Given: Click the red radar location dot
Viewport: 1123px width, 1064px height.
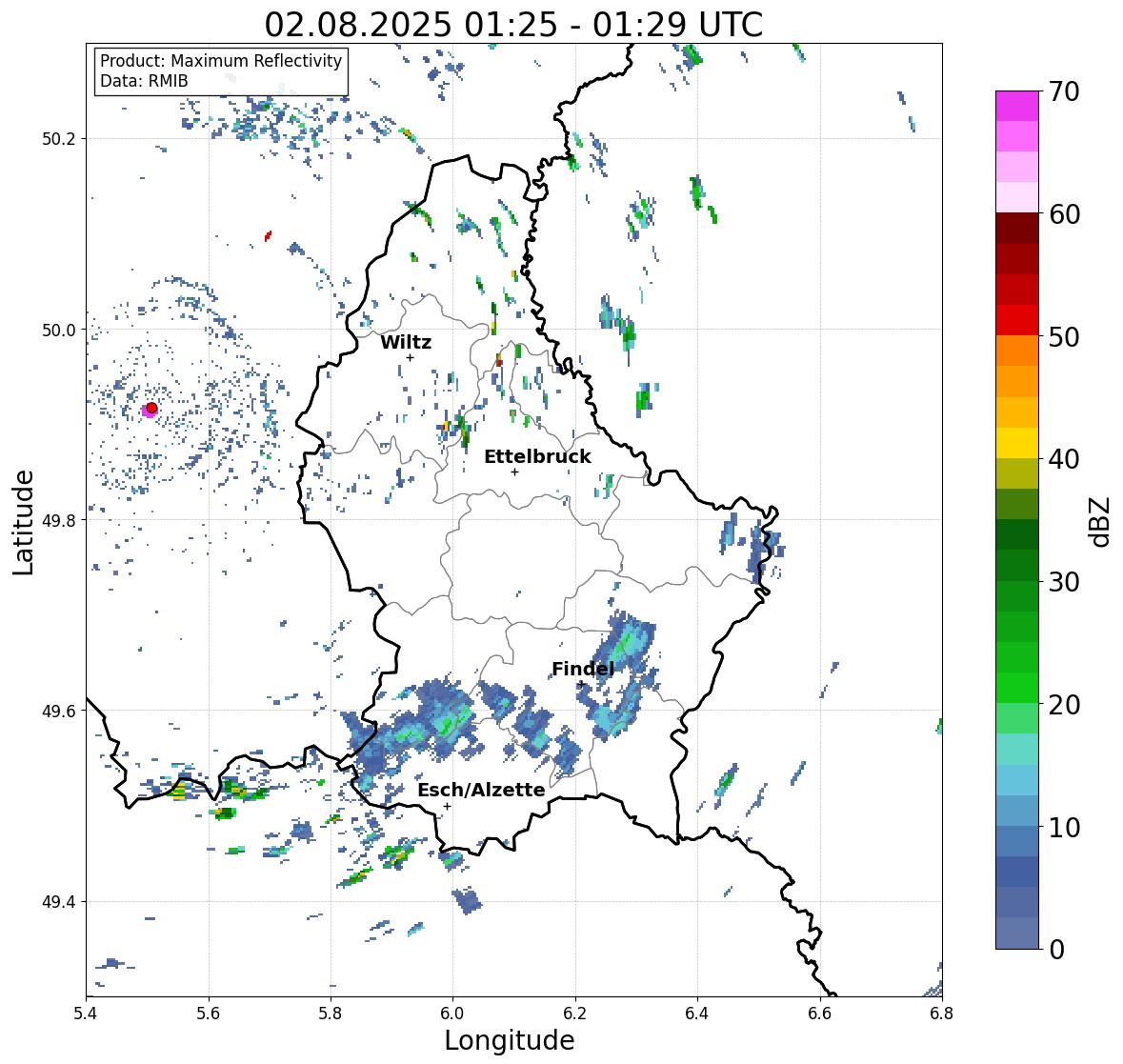Looking at the screenshot, I should point(151,408).
